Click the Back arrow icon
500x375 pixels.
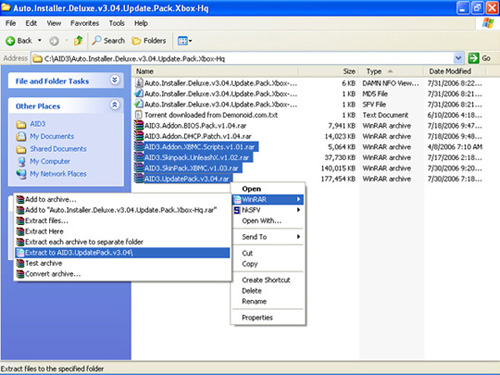tap(11, 41)
